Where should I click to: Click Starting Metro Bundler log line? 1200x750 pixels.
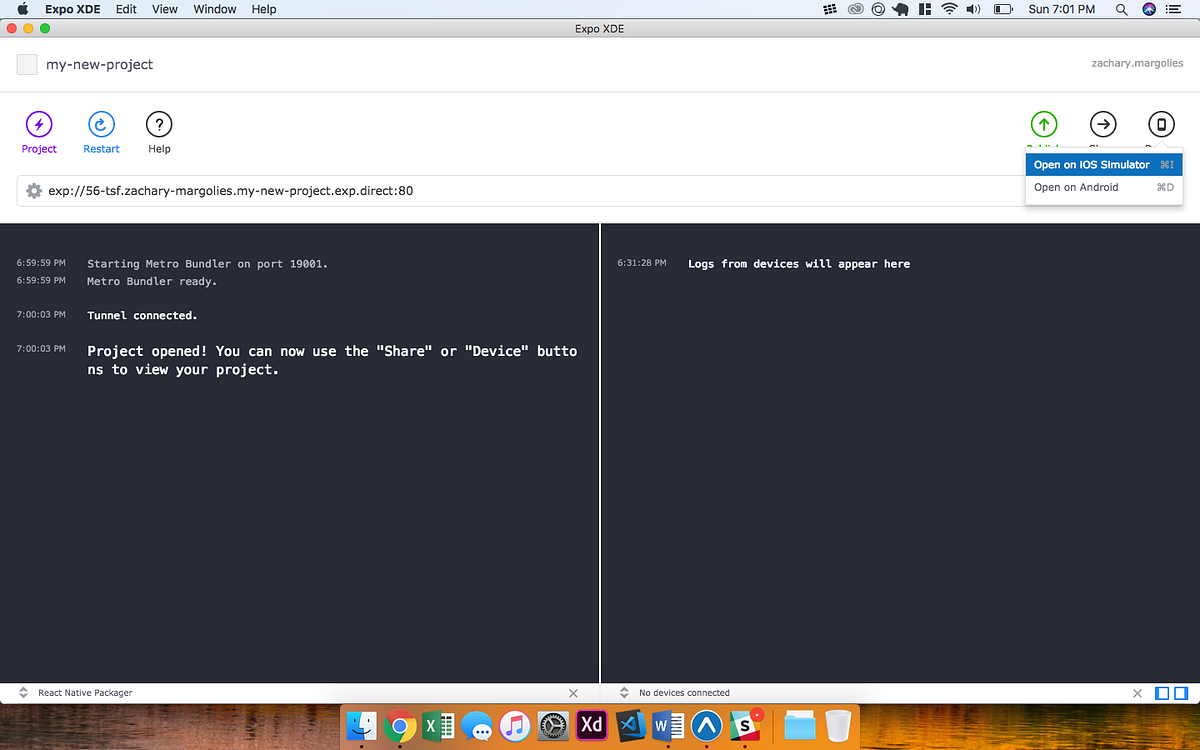[208, 264]
